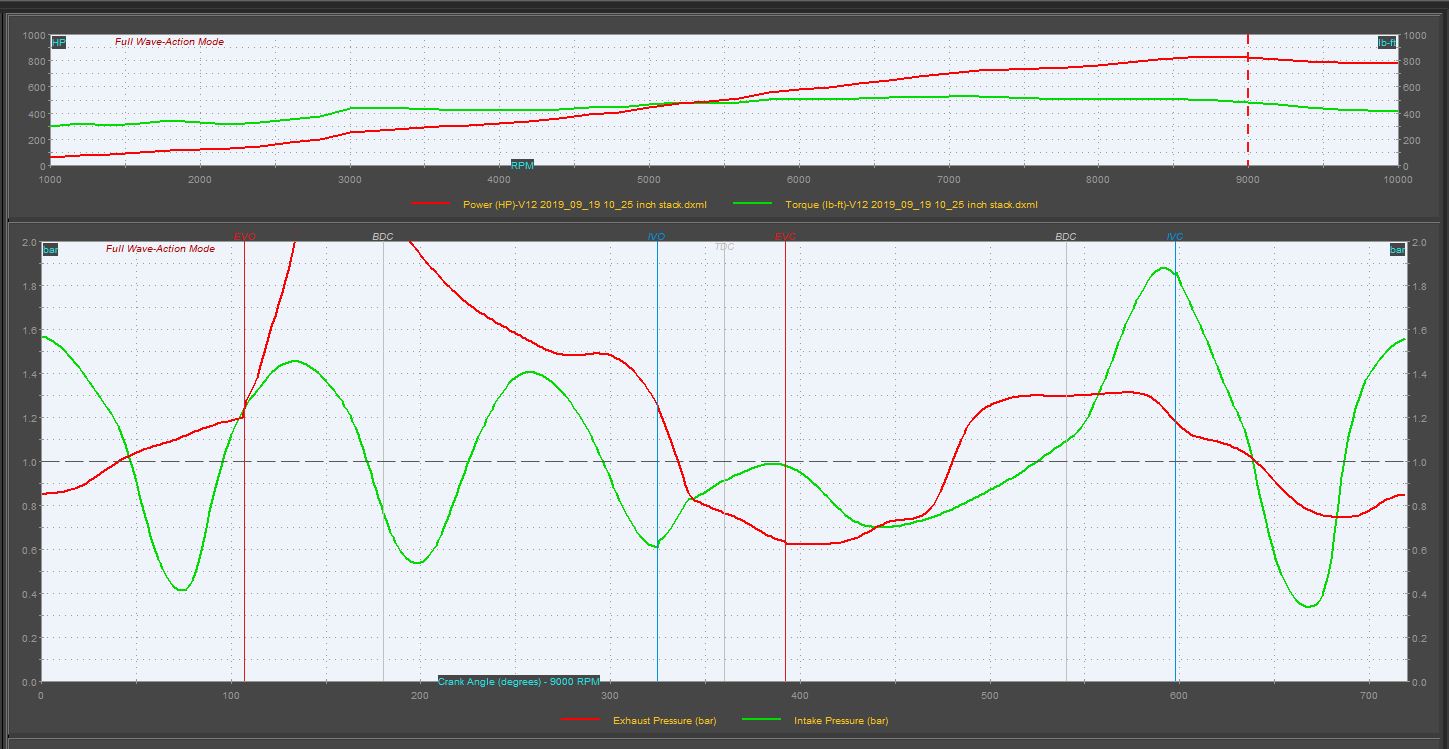Select the Torque (lb-ft) legend entry
The image size is (1449, 749).
pos(911,204)
